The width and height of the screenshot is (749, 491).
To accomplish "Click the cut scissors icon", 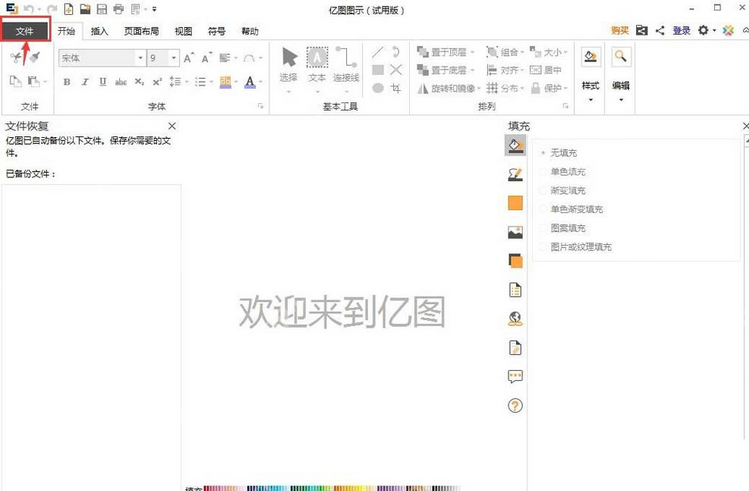I will 16,58.
